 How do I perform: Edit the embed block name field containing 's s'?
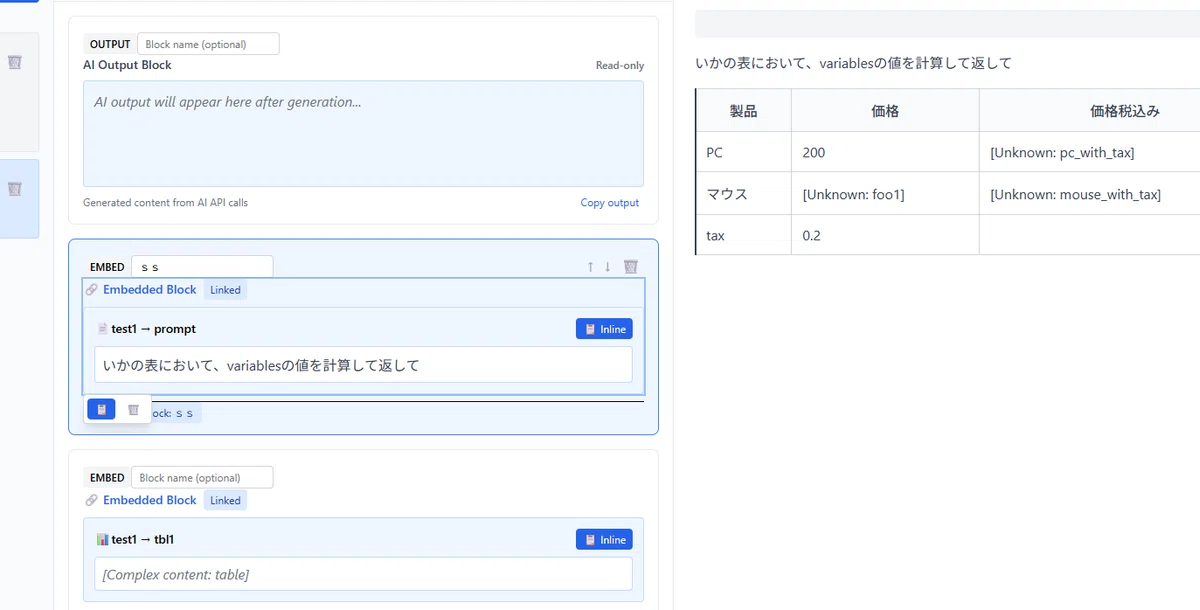(x=202, y=267)
